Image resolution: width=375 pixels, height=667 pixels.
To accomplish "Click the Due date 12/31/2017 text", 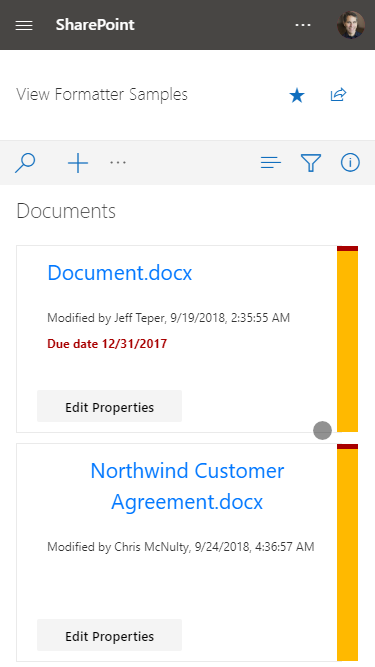I will [107, 343].
